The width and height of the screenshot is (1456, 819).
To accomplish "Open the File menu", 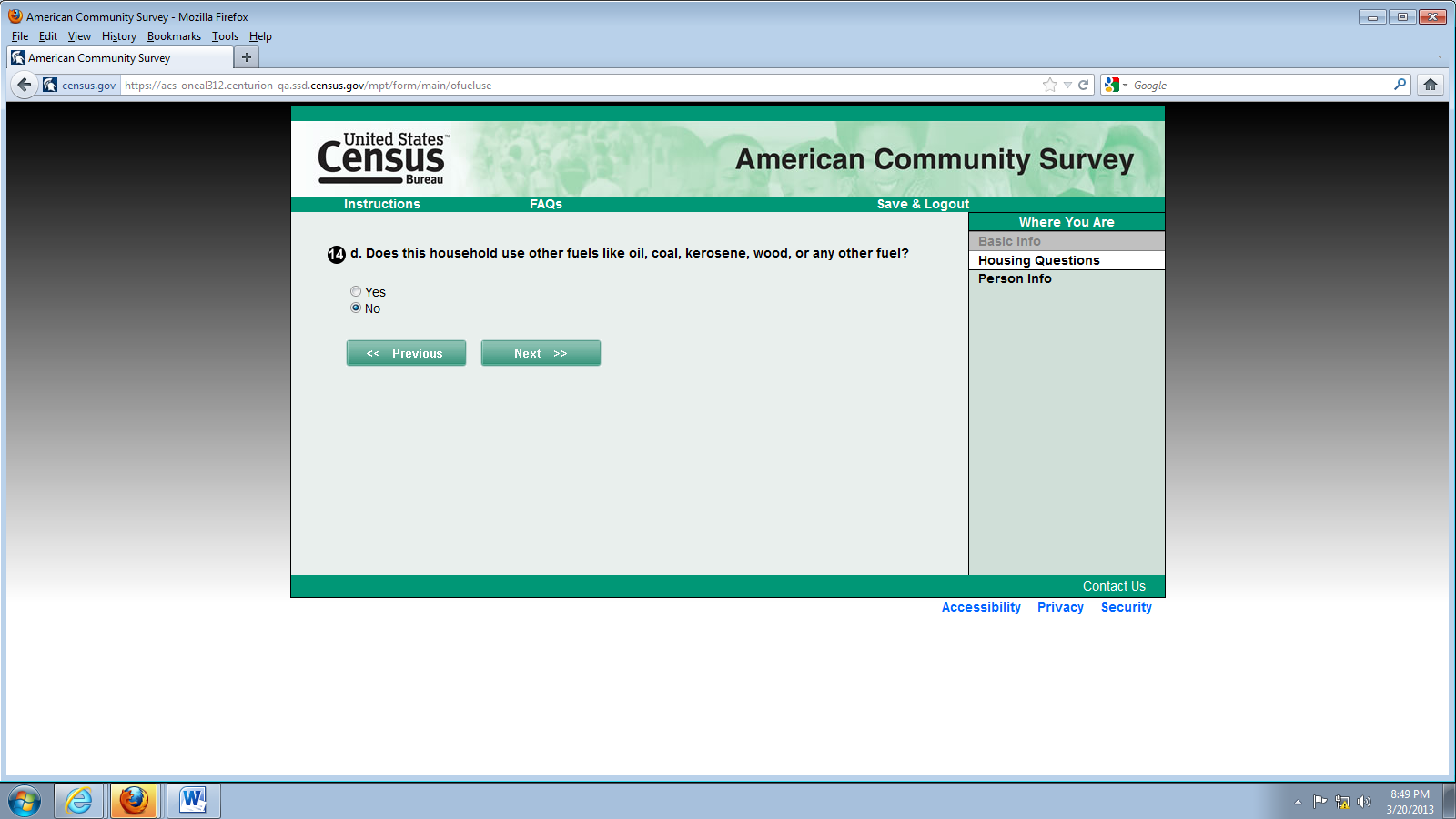I will pyautogui.click(x=20, y=36).
